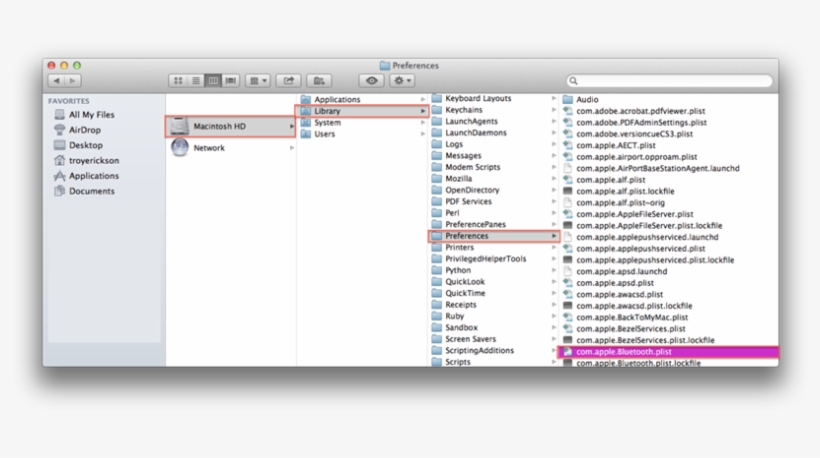Switch to list view
This screenshot has width=820, height=458.
(196, 81)
